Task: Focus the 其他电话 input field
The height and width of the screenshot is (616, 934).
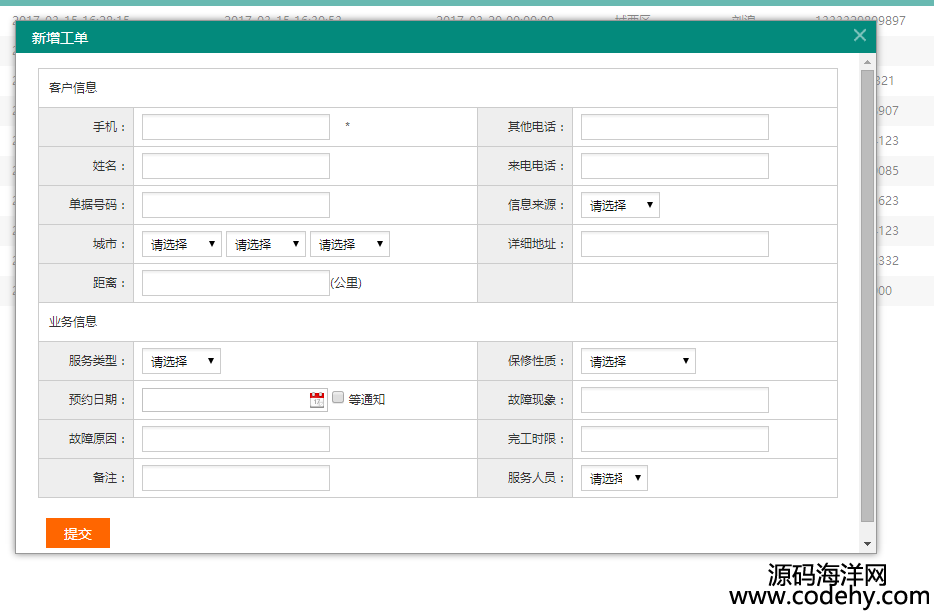Action: (x=675, y=127)
